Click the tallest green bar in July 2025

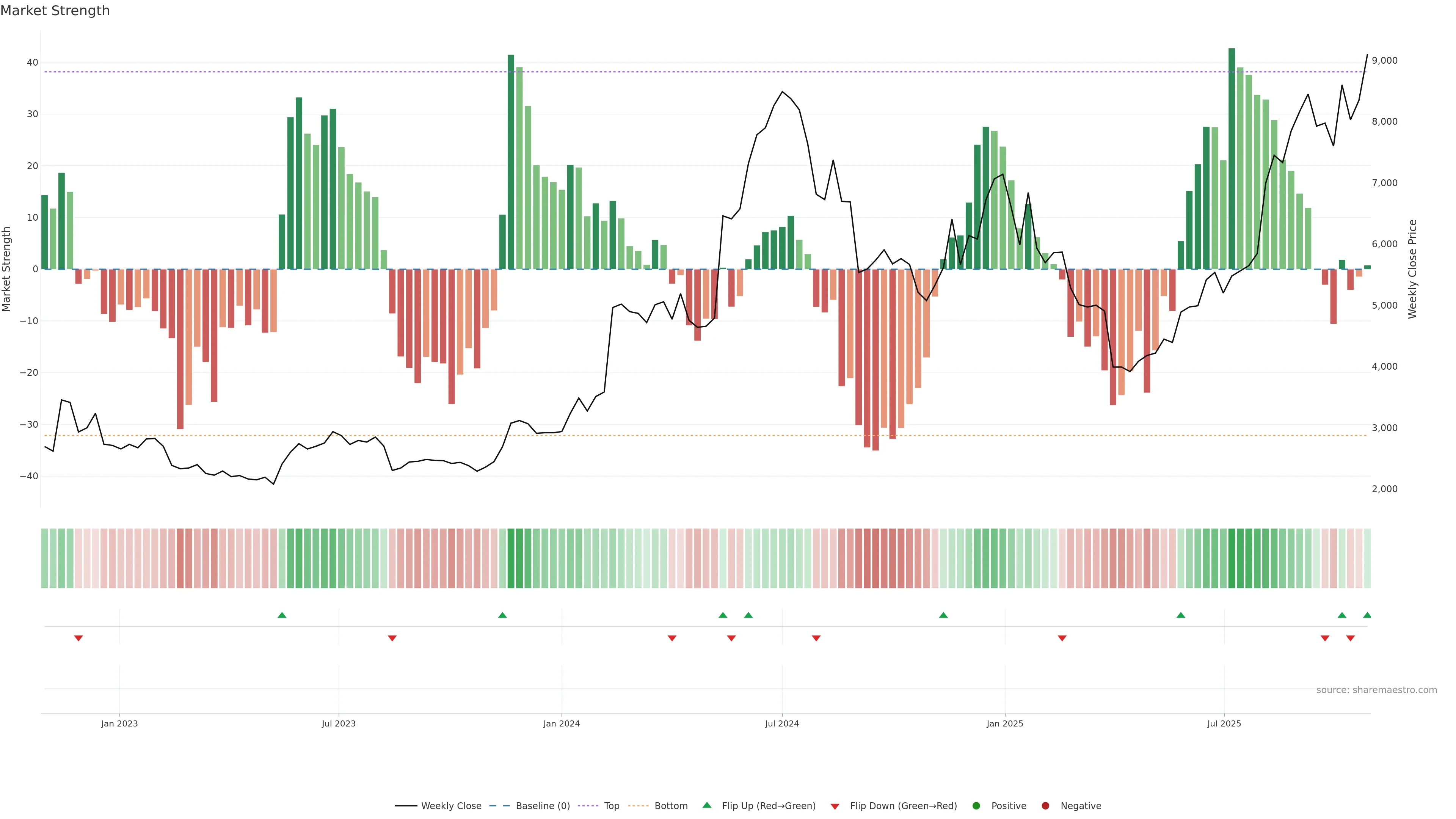pyautogui.click(x=1232, y=158)
